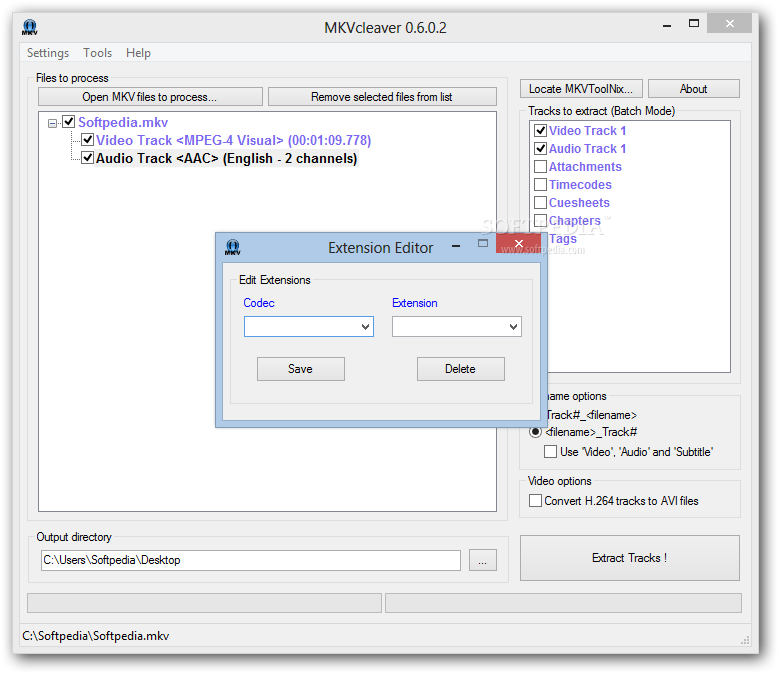Click the status bar path C:\Softpedia\Softpedia.mkv
Screen dimensions: 779x674
point(96,636)
